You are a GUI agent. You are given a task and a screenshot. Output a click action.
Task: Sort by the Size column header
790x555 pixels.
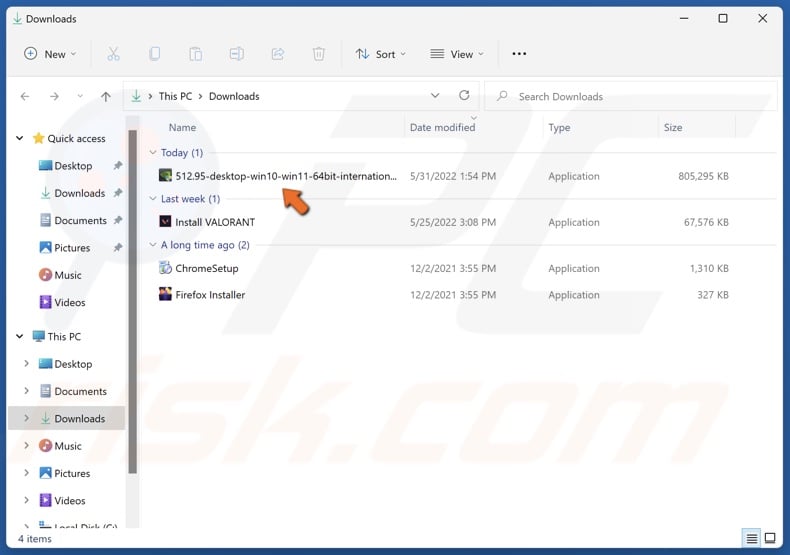(673, 127)
